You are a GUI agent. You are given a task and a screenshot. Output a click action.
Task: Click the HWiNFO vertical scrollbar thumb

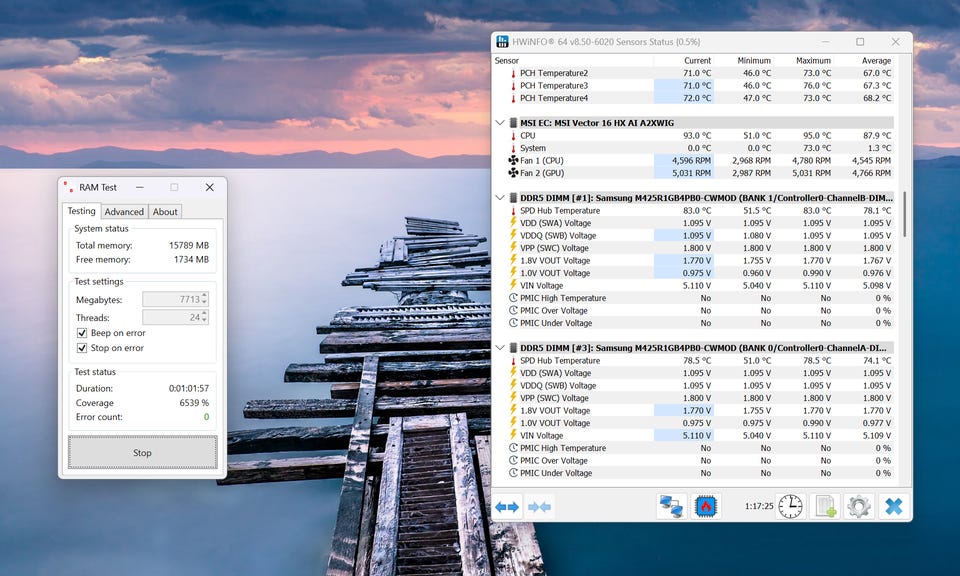point(904,214)
